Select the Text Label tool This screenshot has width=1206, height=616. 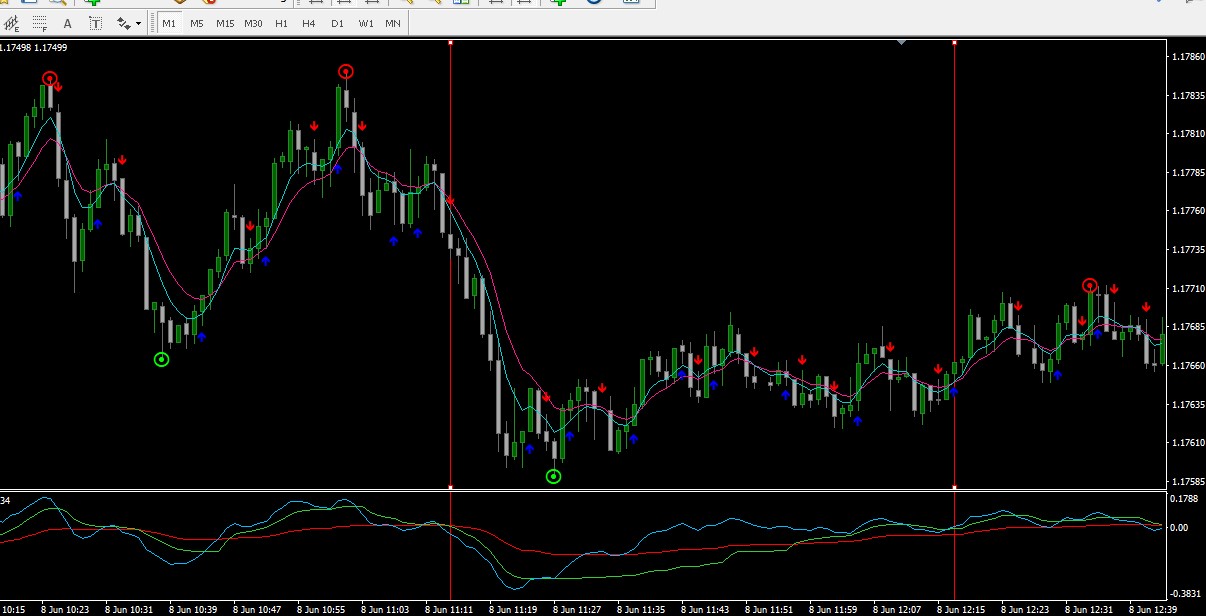click(x=94, y=22)
